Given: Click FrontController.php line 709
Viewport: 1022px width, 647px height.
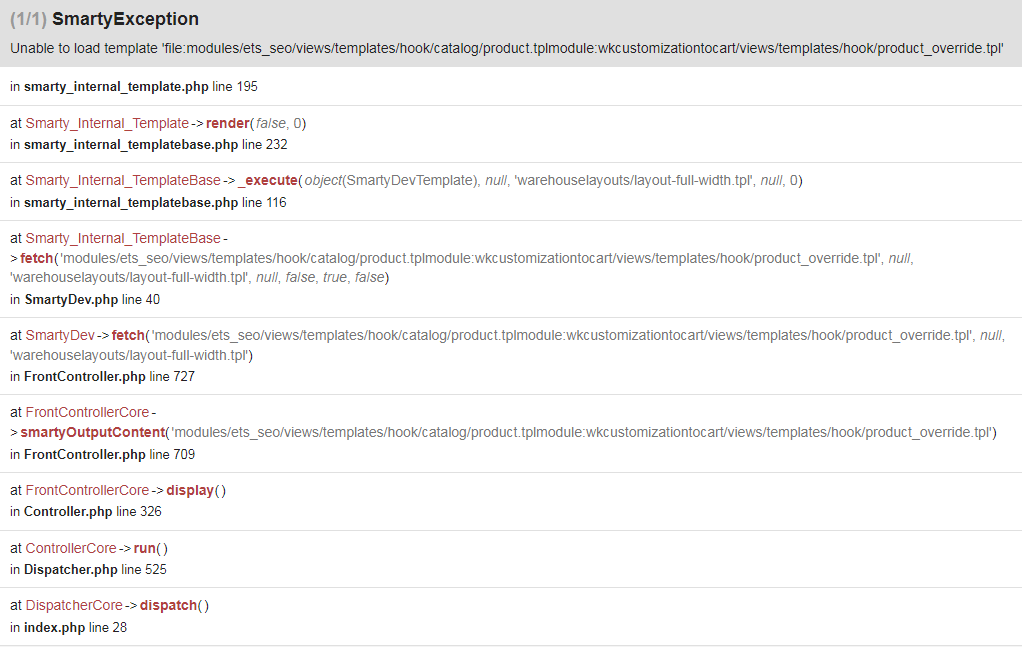Looking at the screenshot, I should (x=102, y=455).
